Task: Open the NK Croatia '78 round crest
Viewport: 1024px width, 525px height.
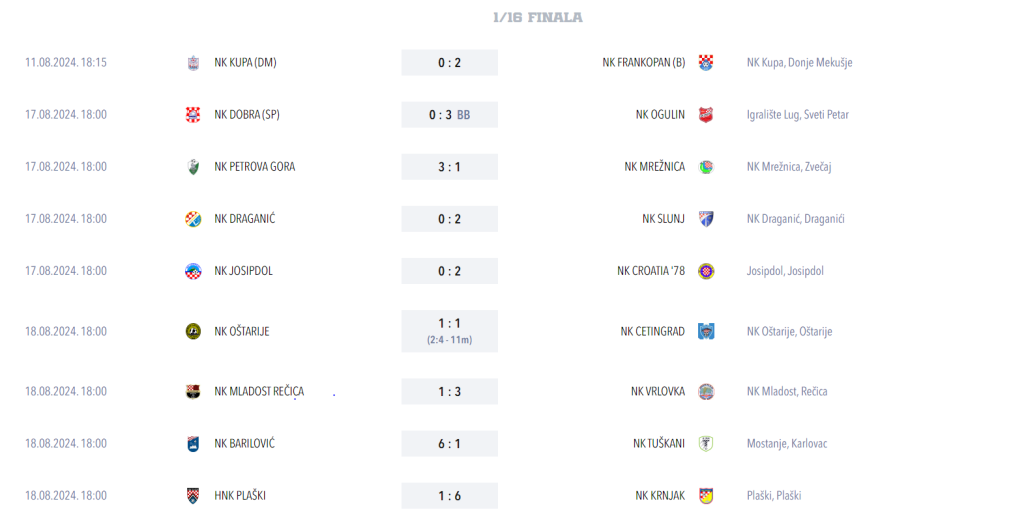Action: 705,271
